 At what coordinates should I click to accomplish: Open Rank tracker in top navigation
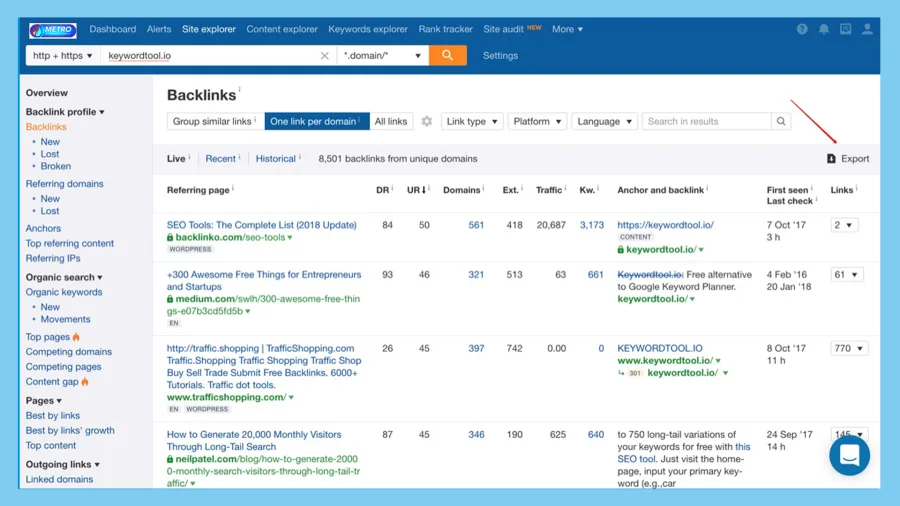pos(445,29)
